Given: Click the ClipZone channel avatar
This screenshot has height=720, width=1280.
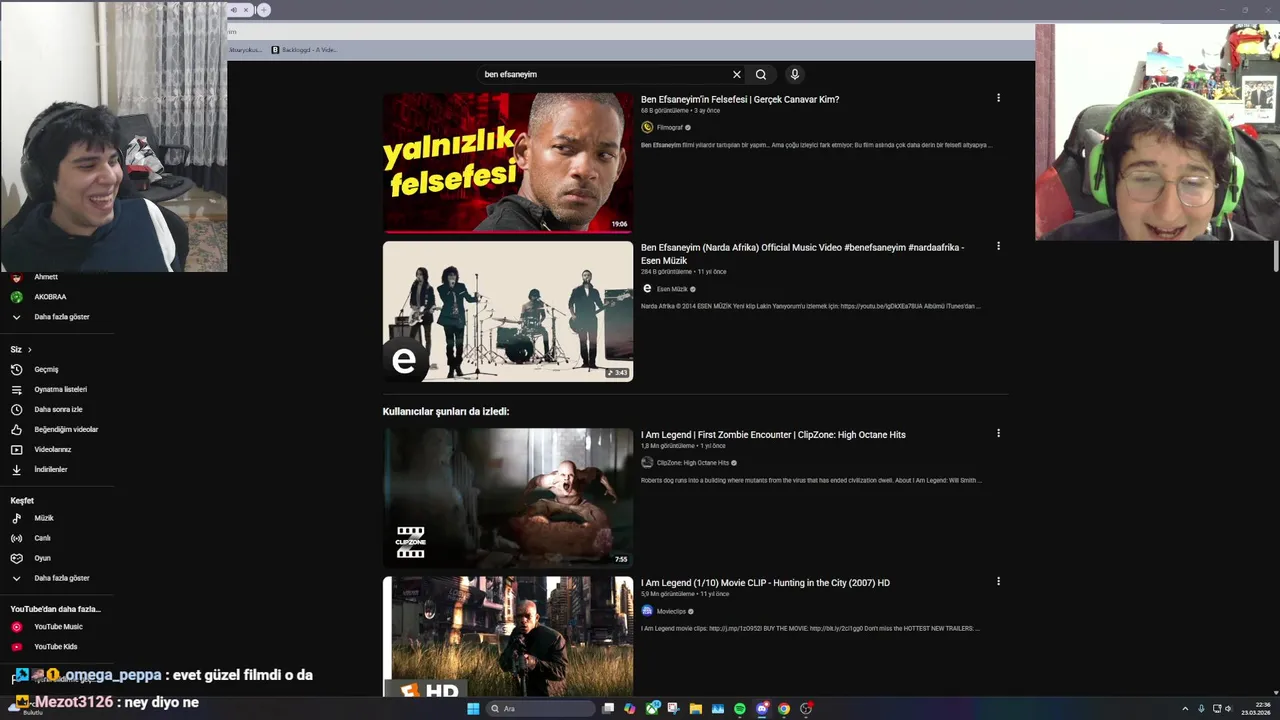Looking at the screenshot, I should (x=647, y=463).
